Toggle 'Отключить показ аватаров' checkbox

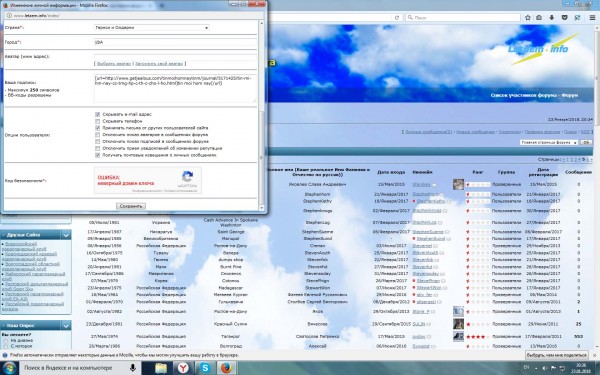point(98,135)
